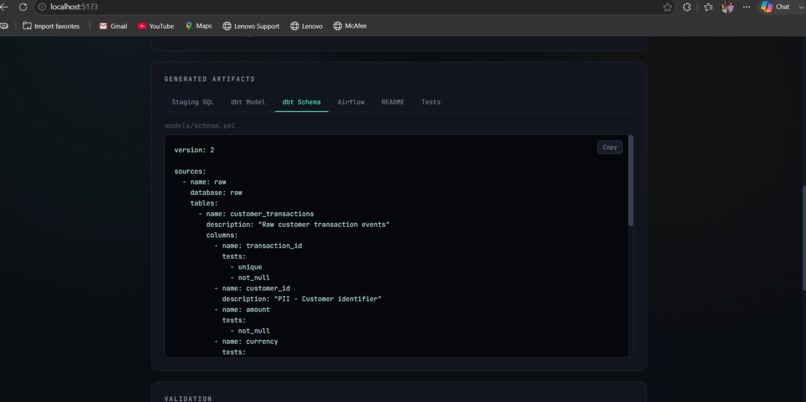806x402 pixels.
Task: Open the Copilot Chat button
Action: pos(776,7)
